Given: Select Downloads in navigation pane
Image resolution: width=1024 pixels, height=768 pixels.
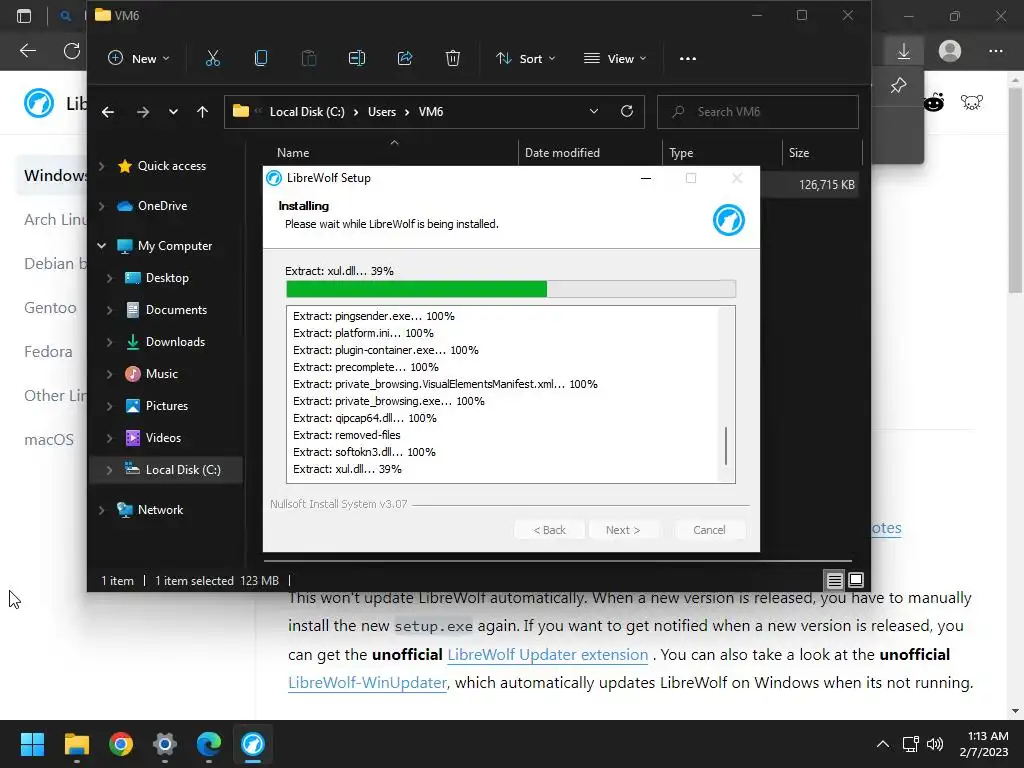Looking at the screenshot, I should [174, 342].
